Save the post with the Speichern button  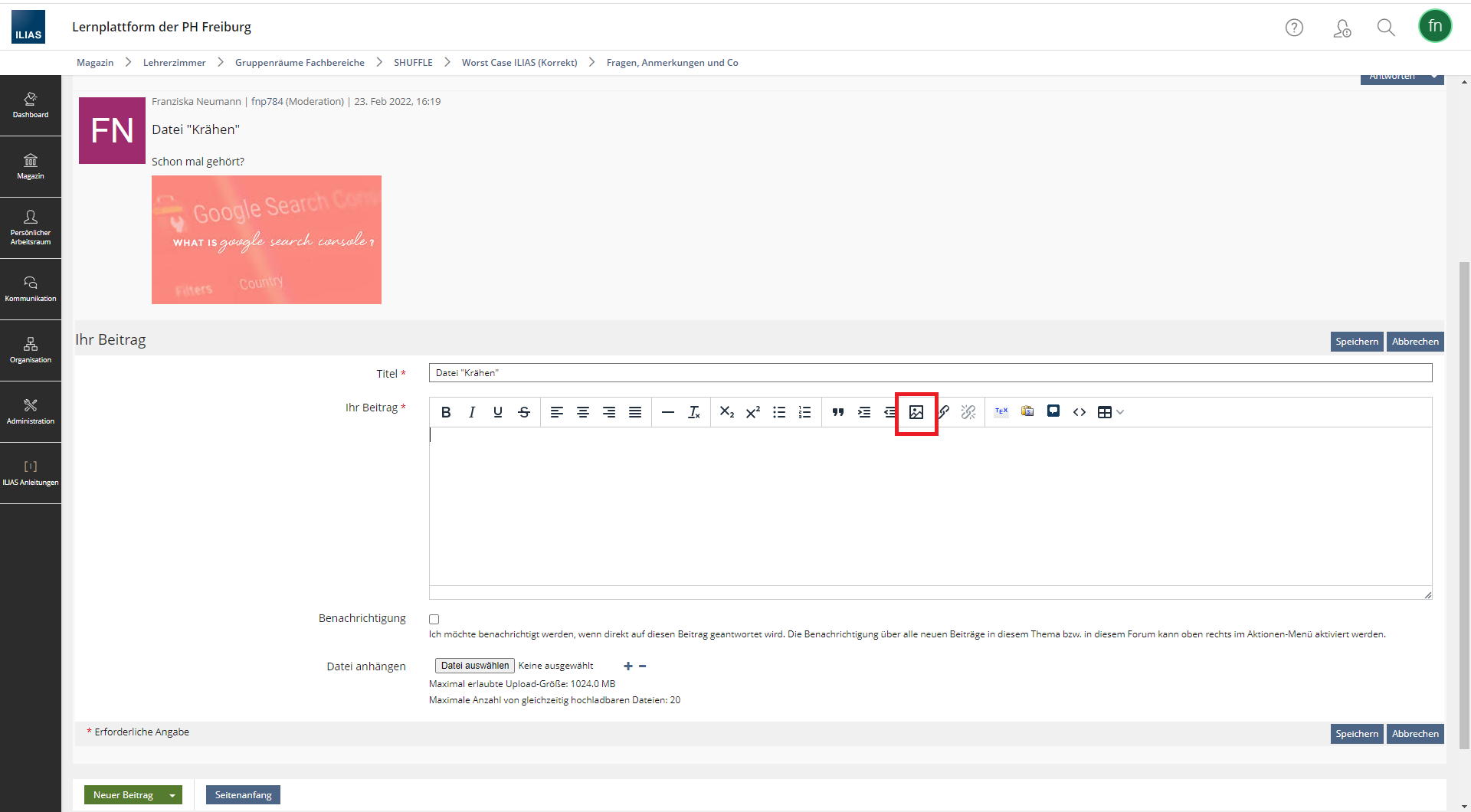[1357, 342]
